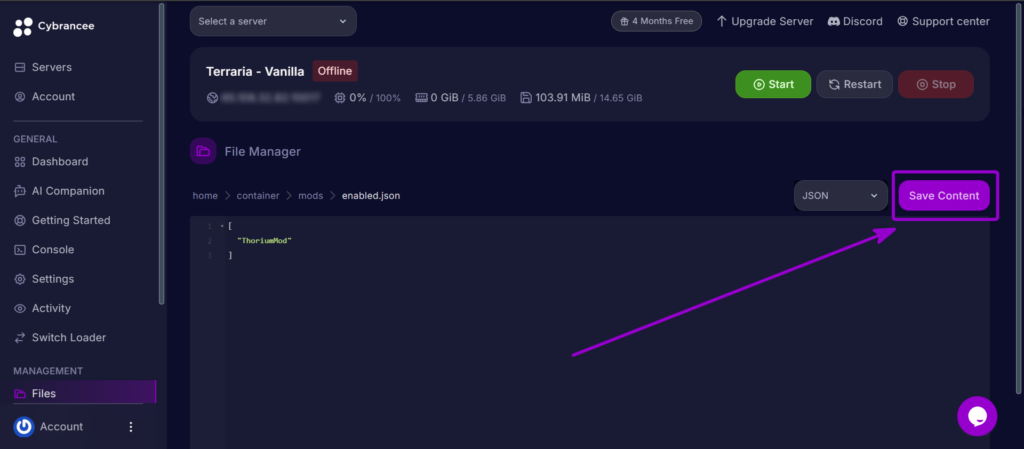
Task: Click the Dashboard grid icon
Action: pyautogui.click(x=20, y=162)
